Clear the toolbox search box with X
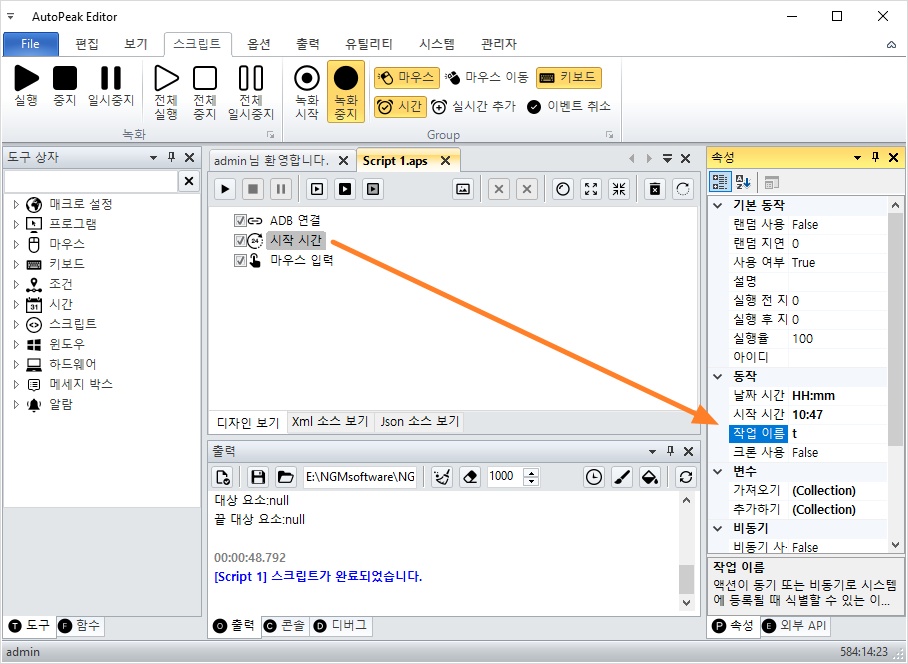Image resolution: width=908 pixels, height=664 pixels. (x=189, y=181)
